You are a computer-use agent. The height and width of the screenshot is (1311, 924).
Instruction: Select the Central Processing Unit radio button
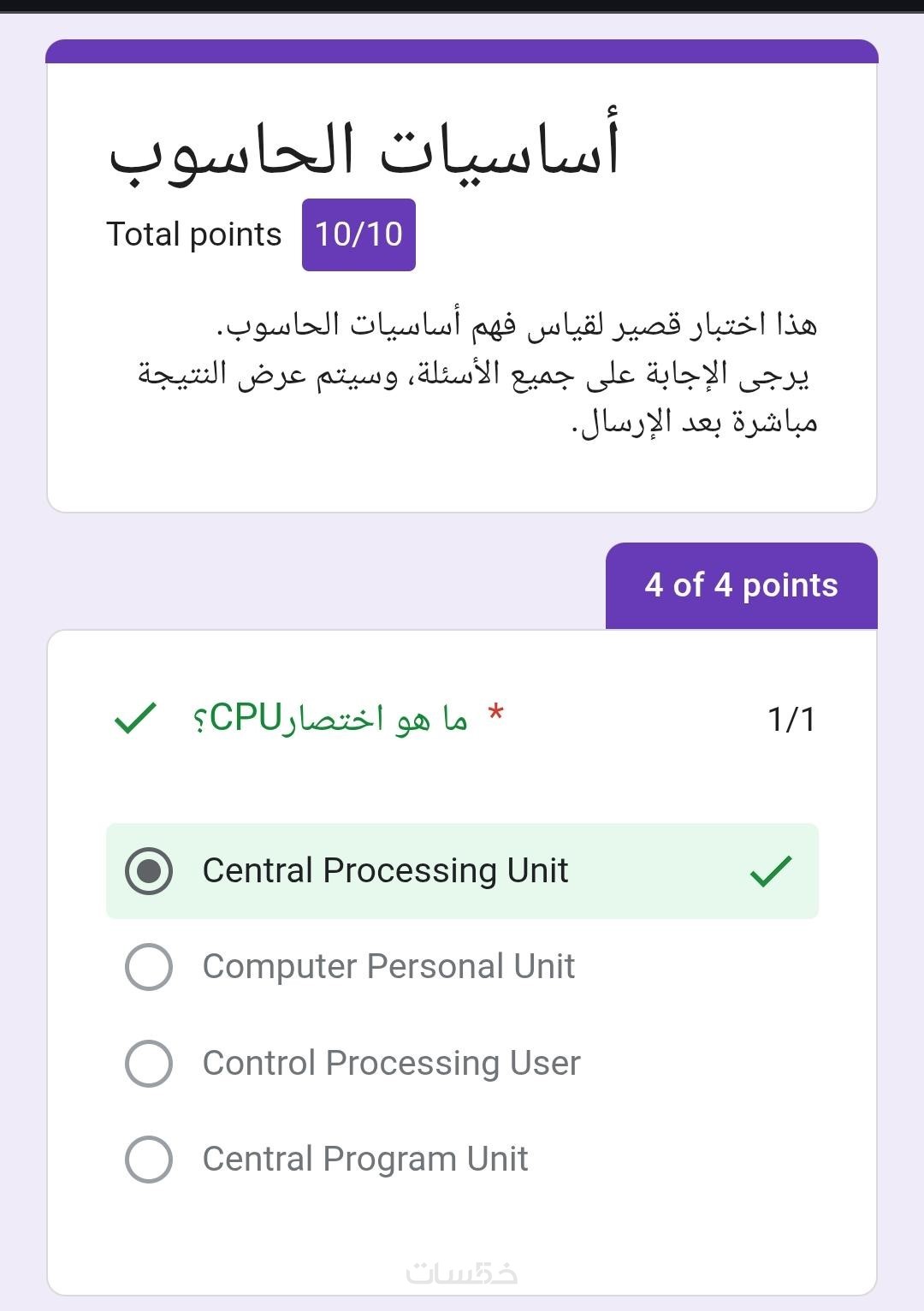tap(149, 871)
